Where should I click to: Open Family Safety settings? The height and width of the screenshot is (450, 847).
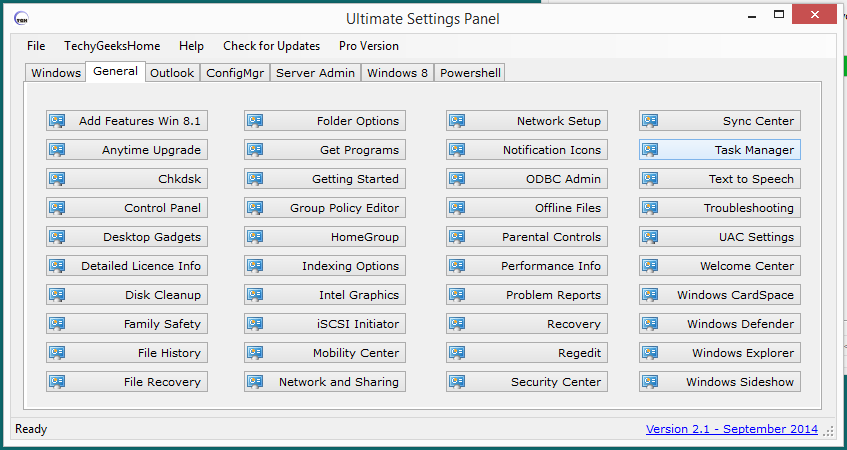(127, 324)
